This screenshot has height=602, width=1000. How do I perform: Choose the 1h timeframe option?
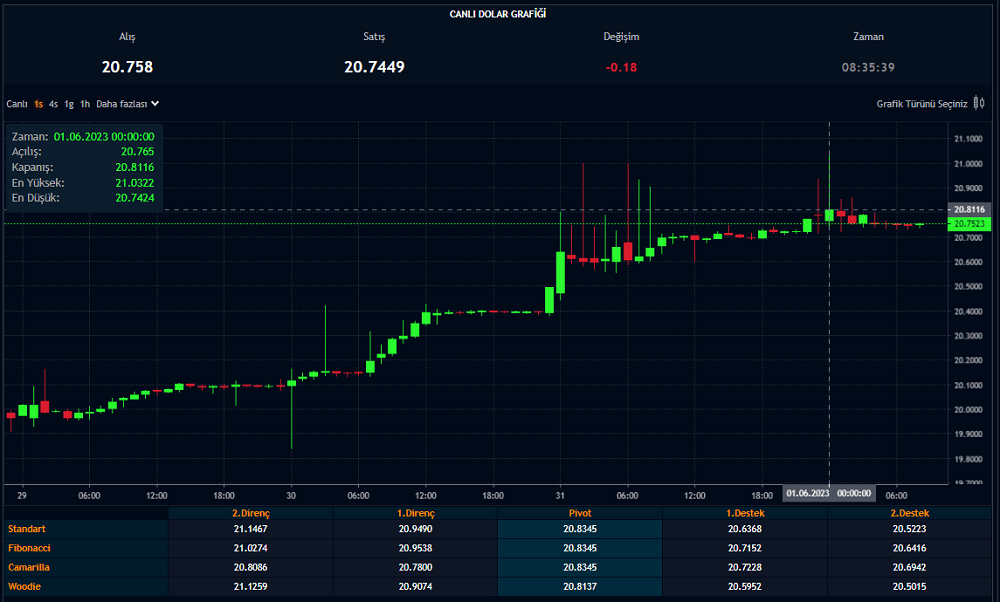pos(85,104)
